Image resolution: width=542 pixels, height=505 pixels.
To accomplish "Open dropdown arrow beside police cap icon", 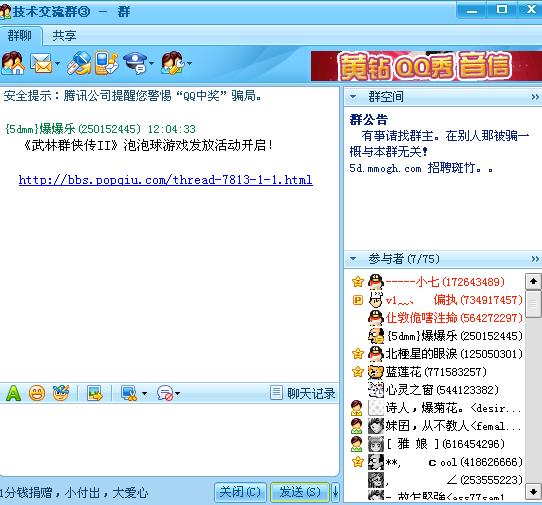I will (152, 64).
